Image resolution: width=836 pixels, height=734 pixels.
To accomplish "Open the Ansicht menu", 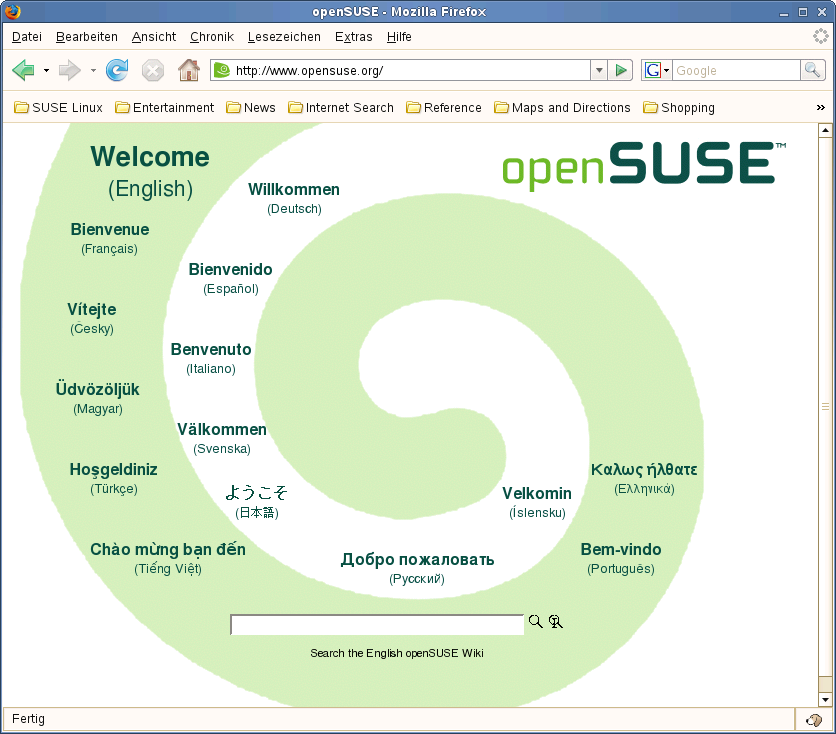I will 154,37.
